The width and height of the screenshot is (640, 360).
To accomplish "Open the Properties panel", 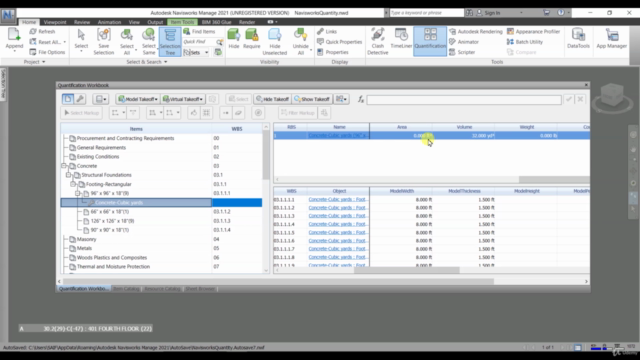I will click(333, 52).
